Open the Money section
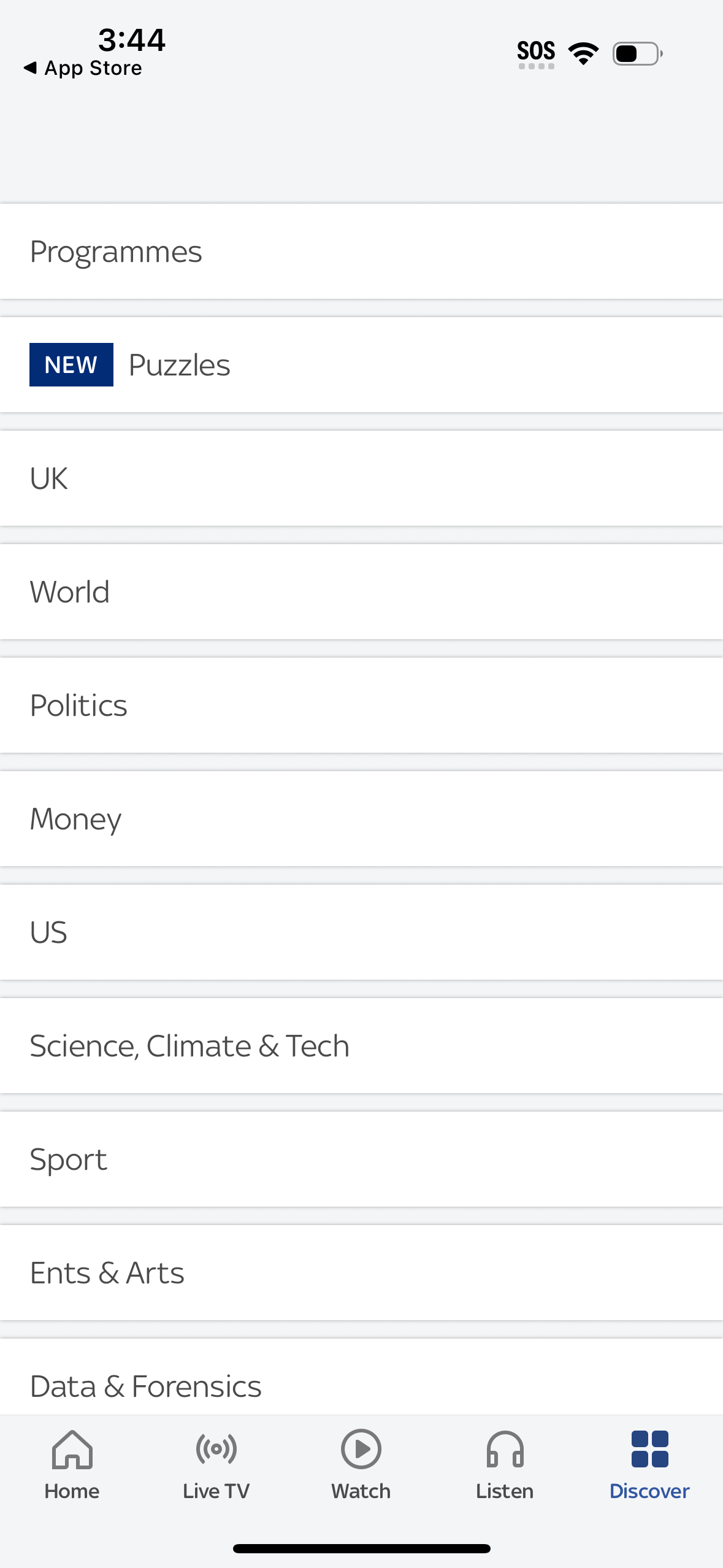723x1568 pixels. 75,818
